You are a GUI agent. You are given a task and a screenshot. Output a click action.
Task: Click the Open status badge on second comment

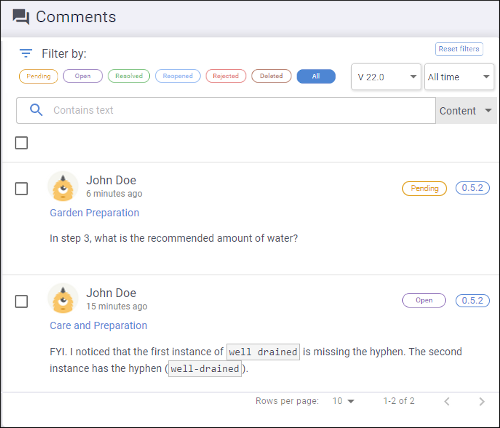tap(424, 300)
